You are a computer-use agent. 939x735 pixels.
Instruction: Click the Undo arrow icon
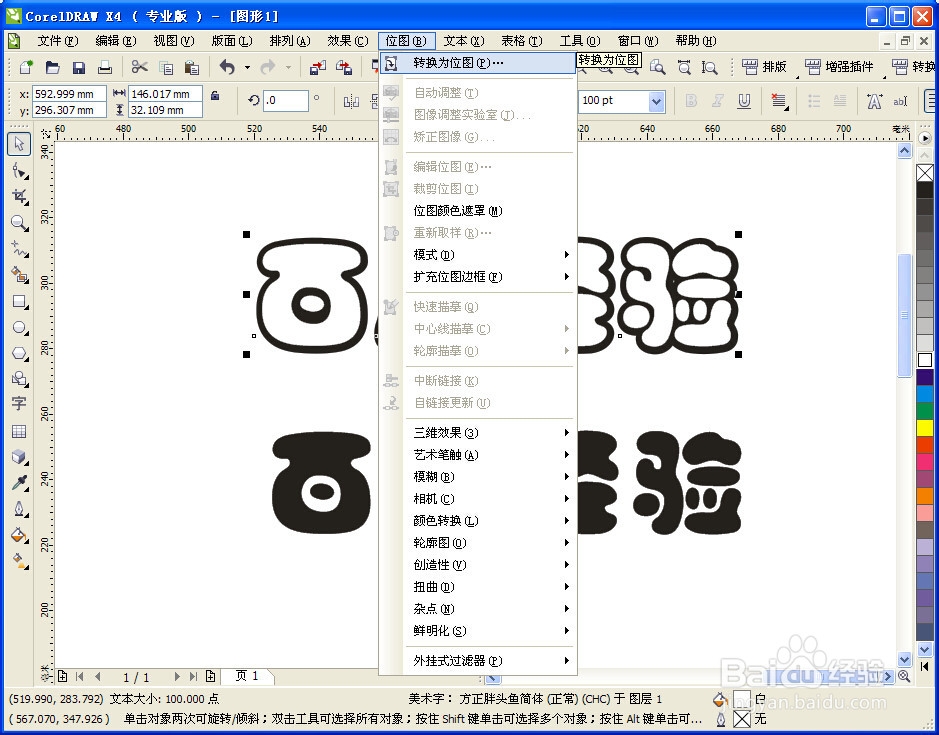tap(227, 67)
